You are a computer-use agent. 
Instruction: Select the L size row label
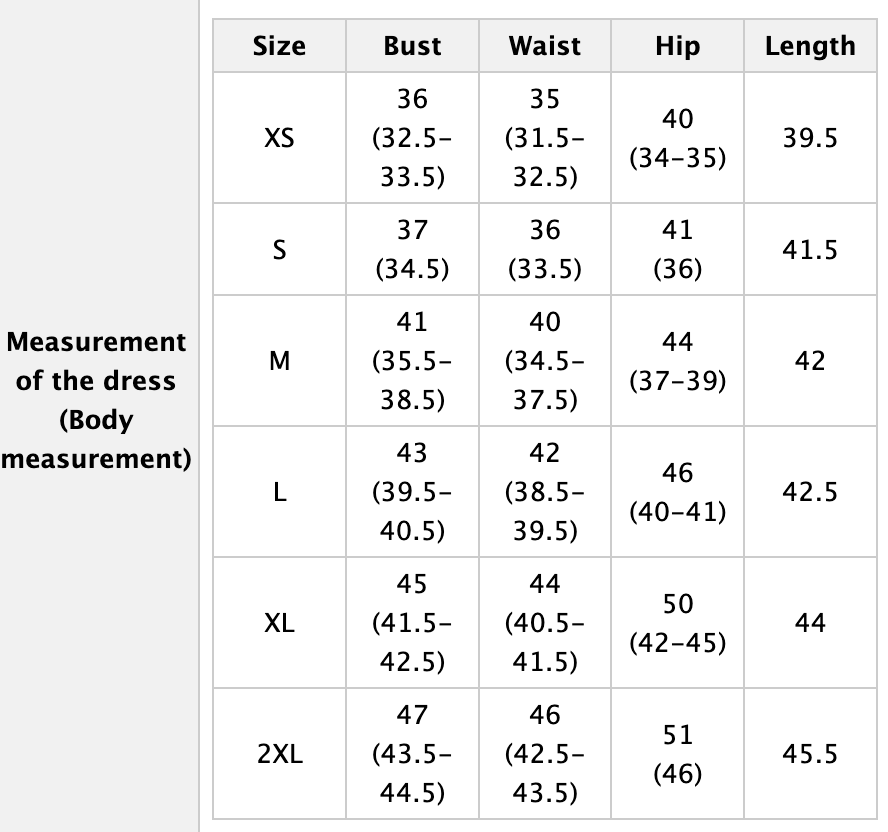pos(279,492)
